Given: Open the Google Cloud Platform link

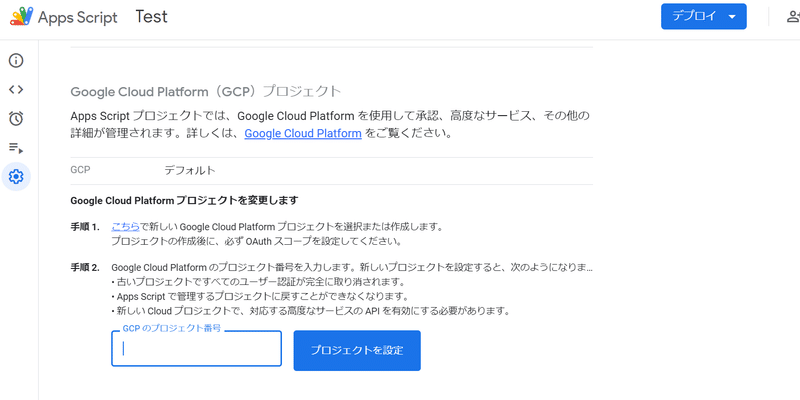Looking at the screenshot, I should (x=303, y=133).
